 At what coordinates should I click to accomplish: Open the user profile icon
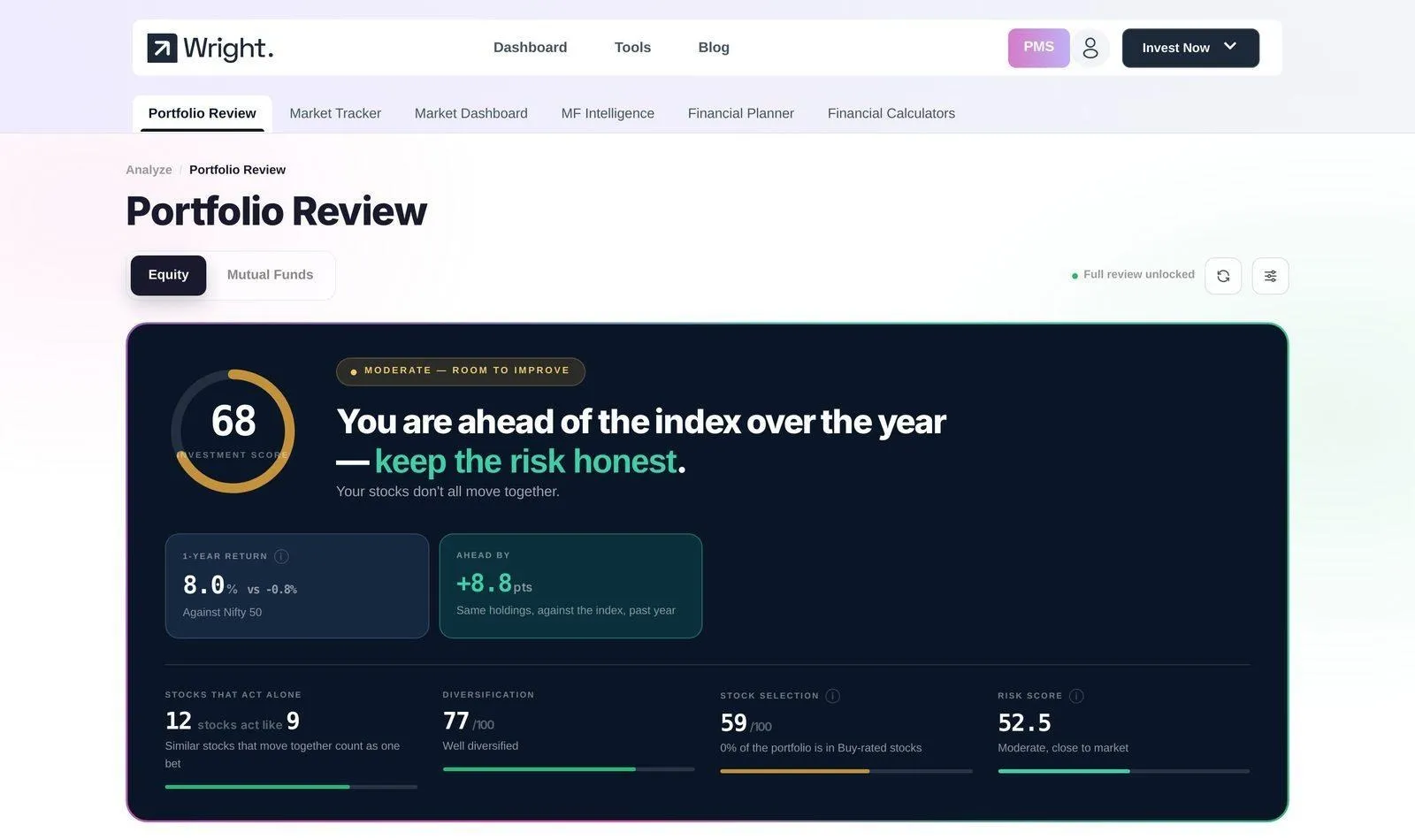coord(1090,48)
